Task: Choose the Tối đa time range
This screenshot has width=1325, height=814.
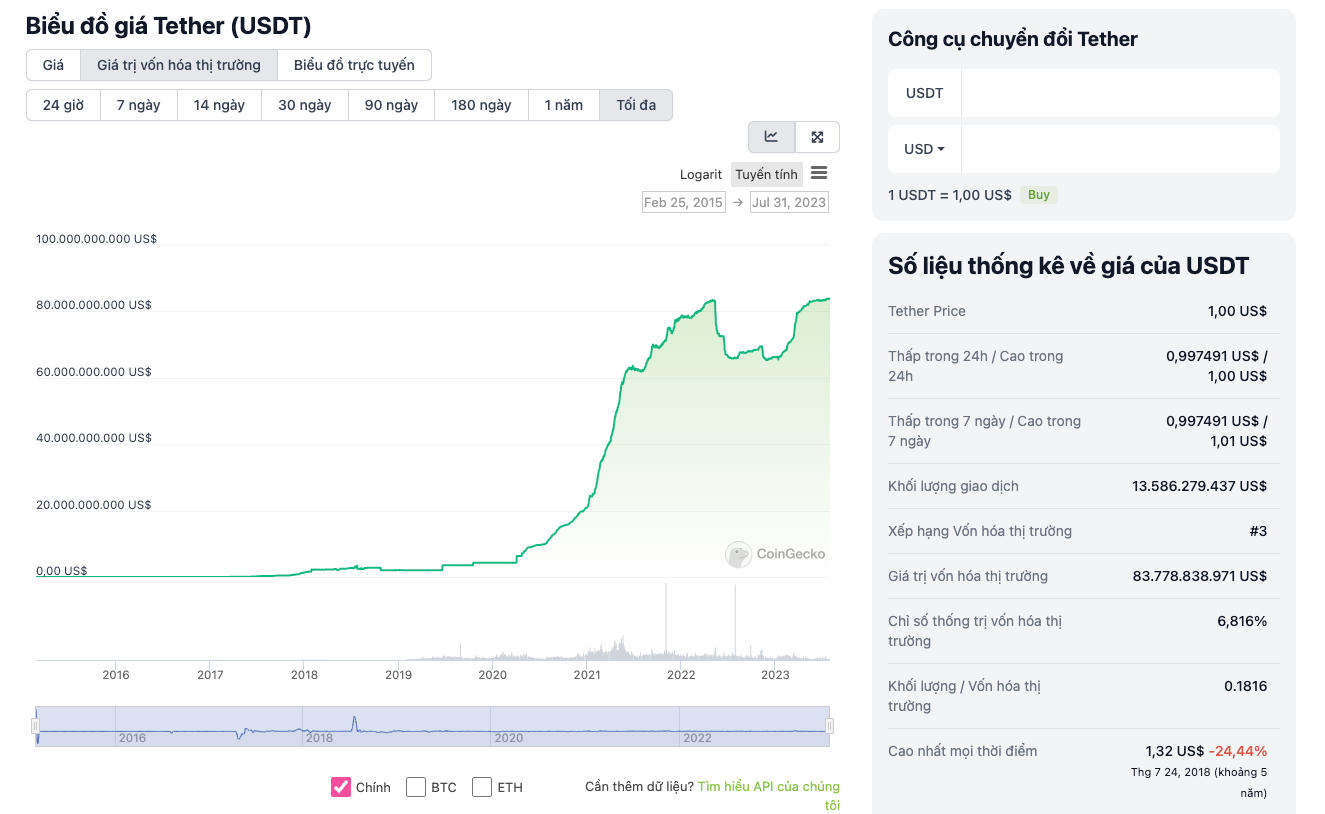Action: pyautogui.click(x=636, y=105)
